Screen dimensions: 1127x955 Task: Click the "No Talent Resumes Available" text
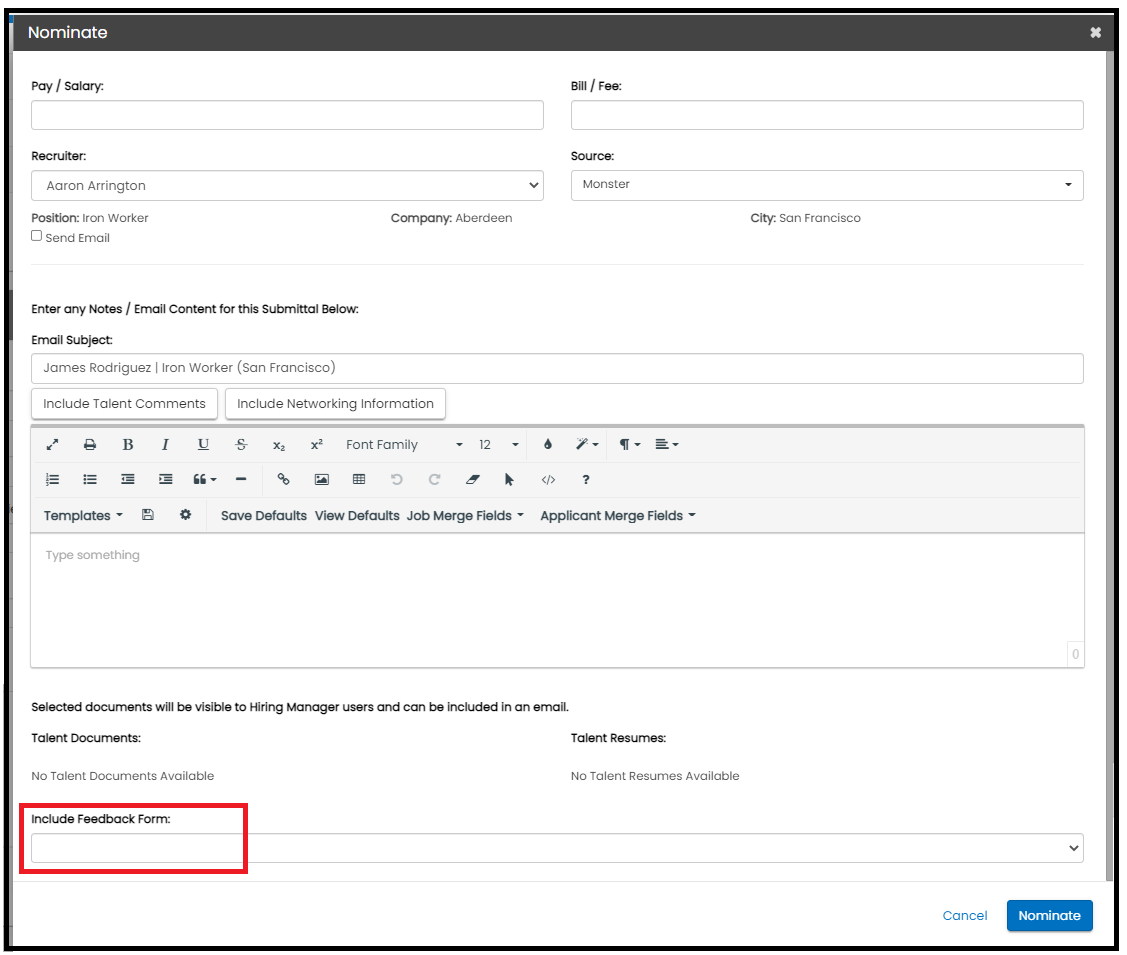(x=655, y=776)
